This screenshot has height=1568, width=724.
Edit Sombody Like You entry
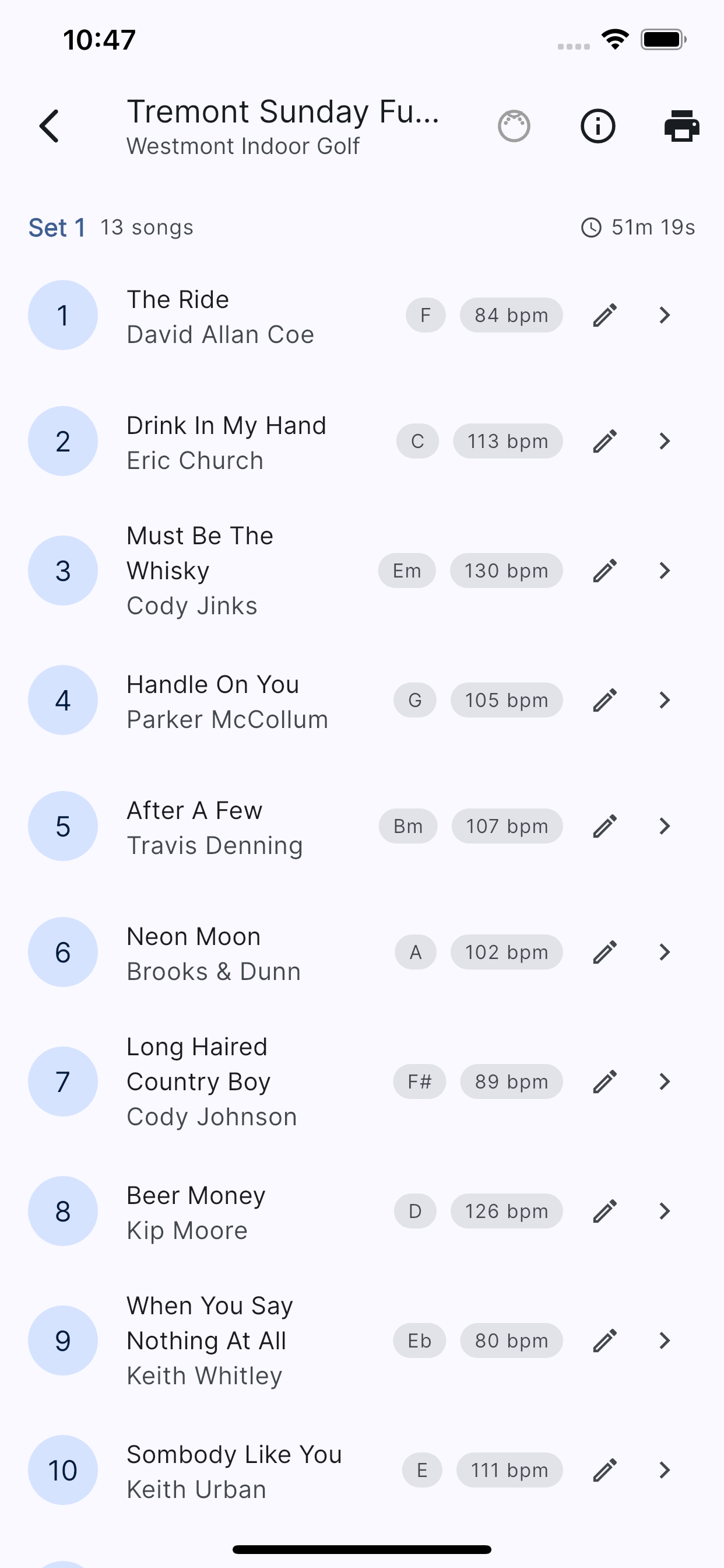tap(605, 1470)
